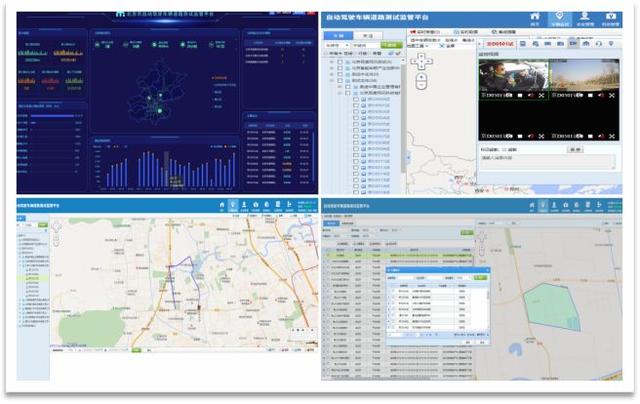Expand driver-cabin video to fullscreen
Viewport: 640px width, 404px height.
click(x=541, y=95)
